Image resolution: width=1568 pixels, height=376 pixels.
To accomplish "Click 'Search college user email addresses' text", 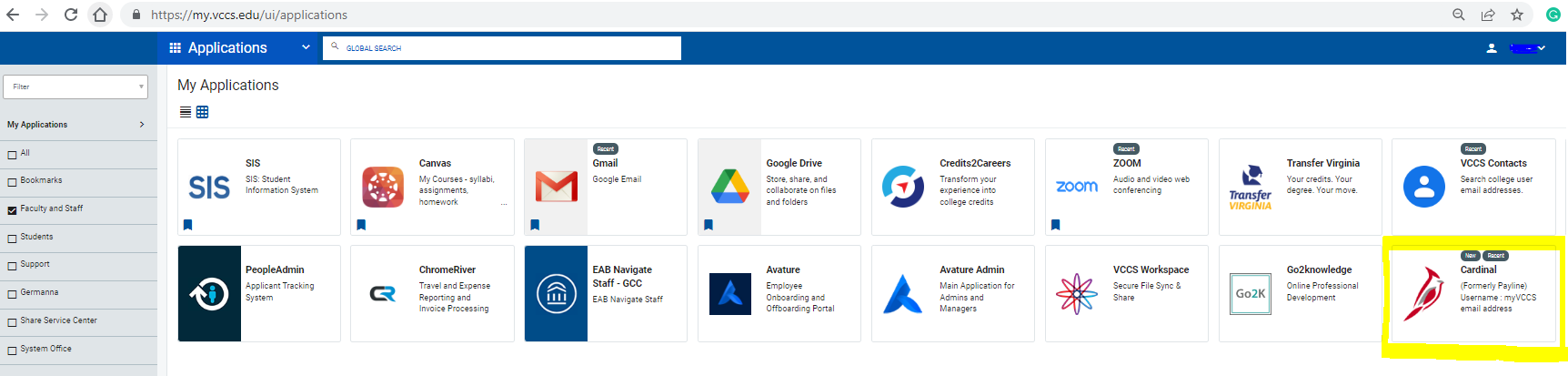I will click(1496, 185).
